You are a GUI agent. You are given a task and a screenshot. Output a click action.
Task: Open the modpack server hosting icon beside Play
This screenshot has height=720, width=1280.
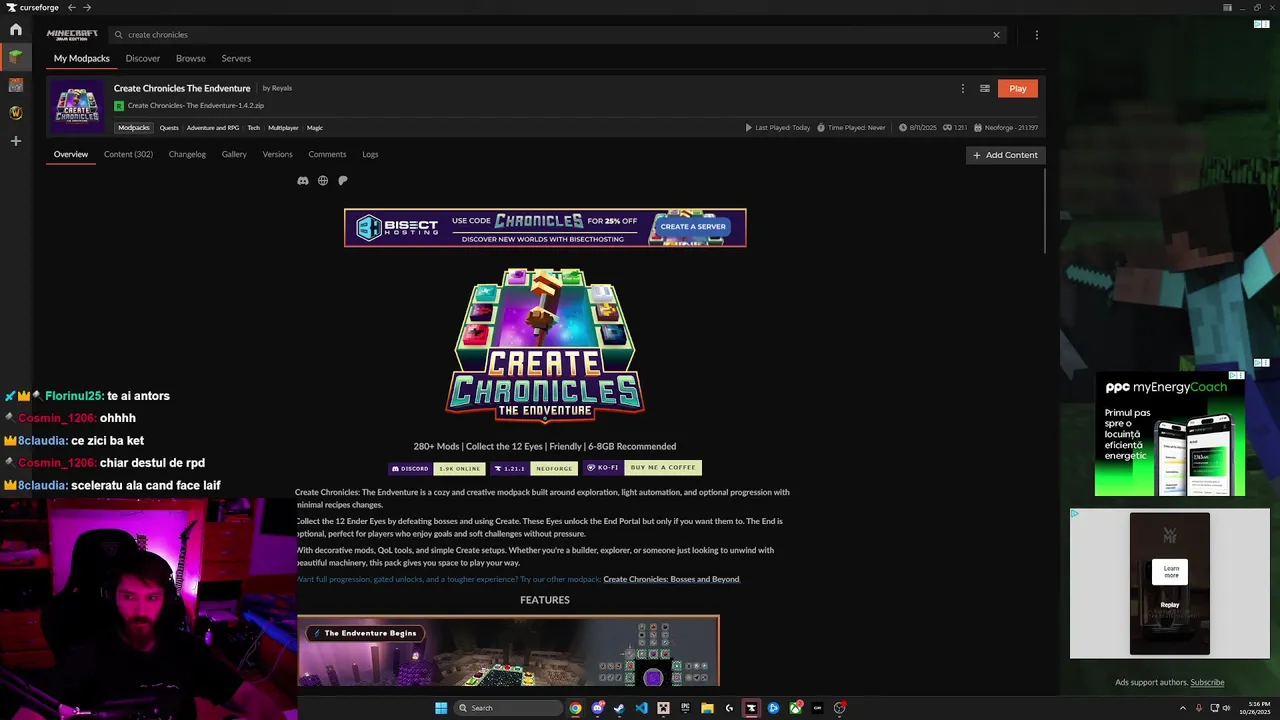985,88
